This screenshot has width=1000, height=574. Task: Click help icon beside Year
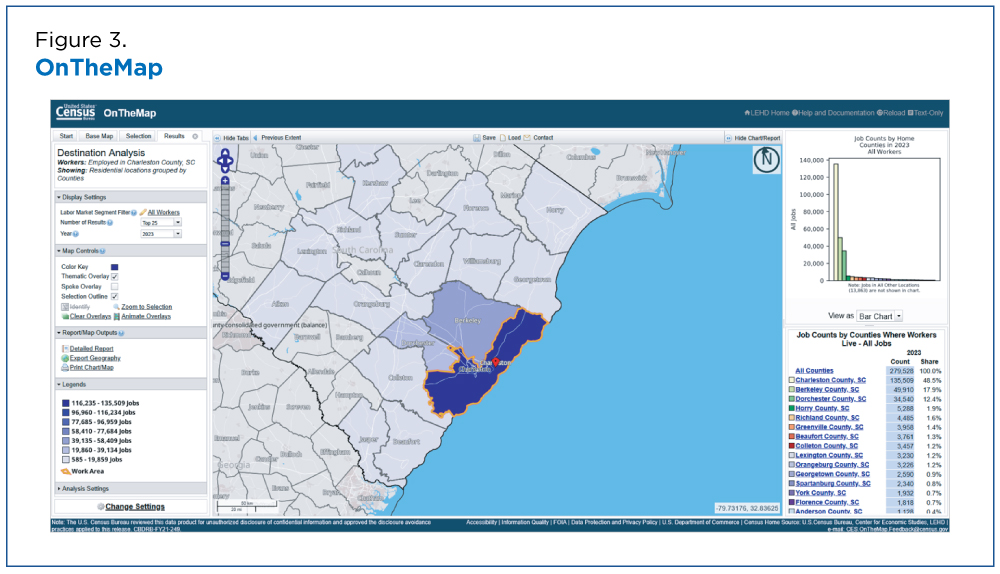click(76, 234)
